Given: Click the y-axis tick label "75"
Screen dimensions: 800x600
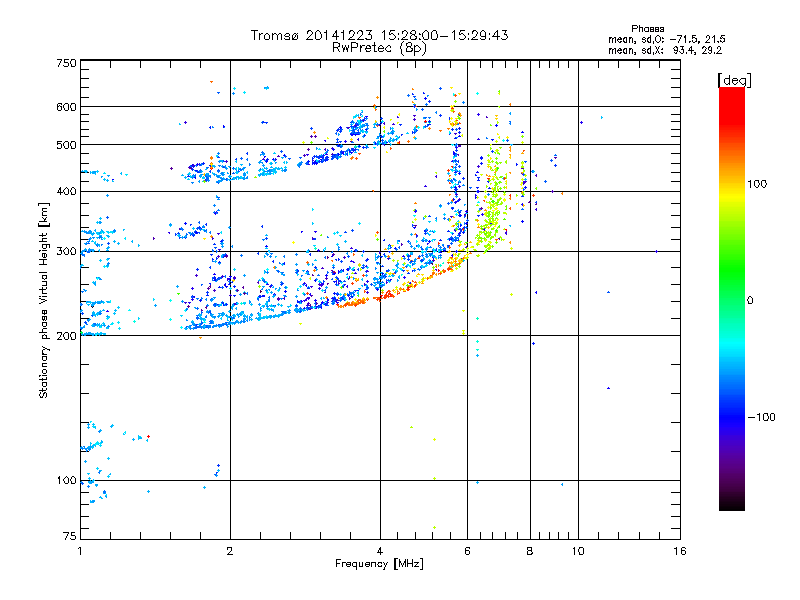Looking at the screenshot, I should point(70,536).
